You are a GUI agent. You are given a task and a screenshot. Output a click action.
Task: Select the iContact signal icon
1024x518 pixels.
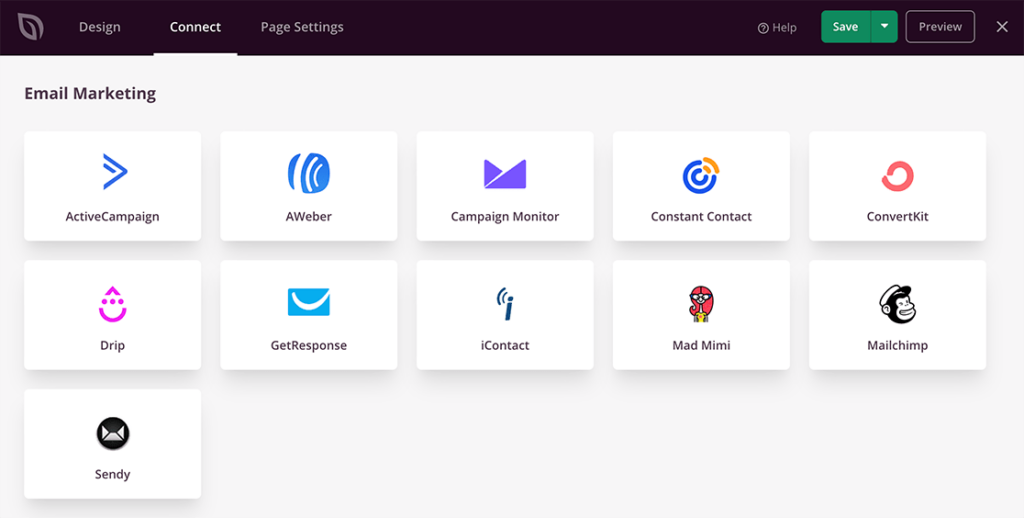pos(505,304)
